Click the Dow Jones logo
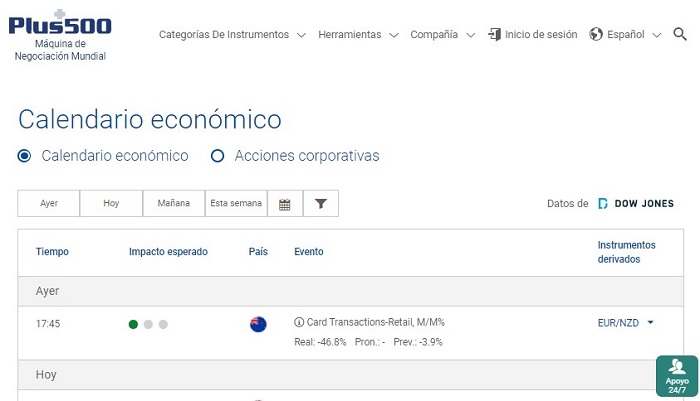 636,204
